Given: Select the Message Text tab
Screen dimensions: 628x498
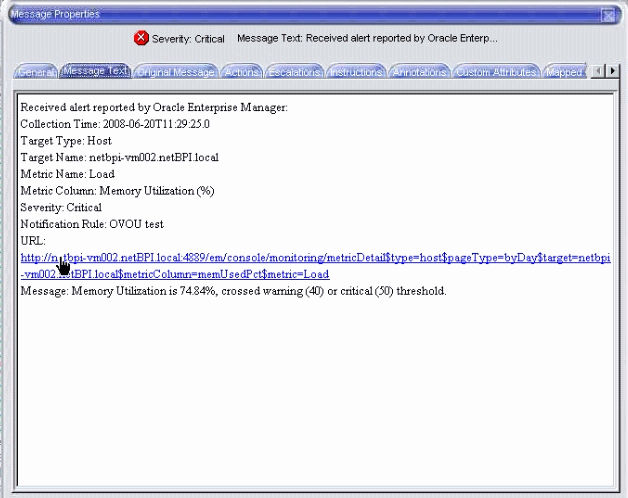Looking at the screenshot, I should click(x=95, y=71).
